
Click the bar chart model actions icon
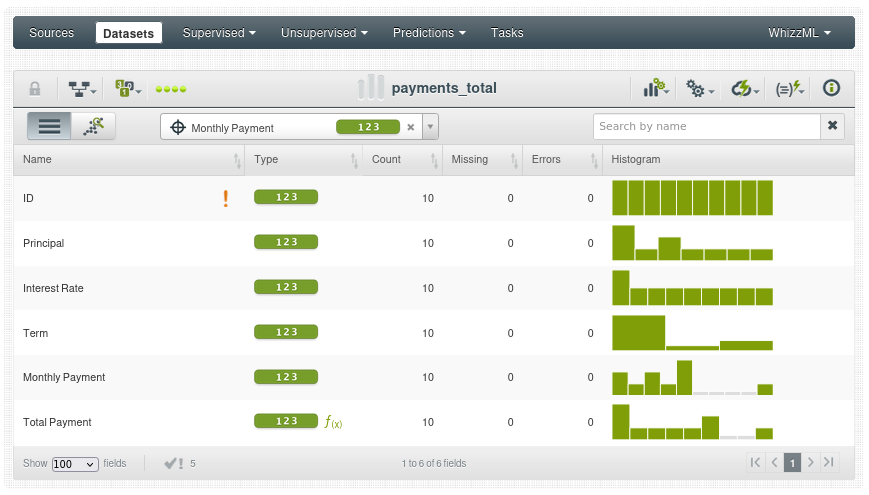[x=656, y=89]
